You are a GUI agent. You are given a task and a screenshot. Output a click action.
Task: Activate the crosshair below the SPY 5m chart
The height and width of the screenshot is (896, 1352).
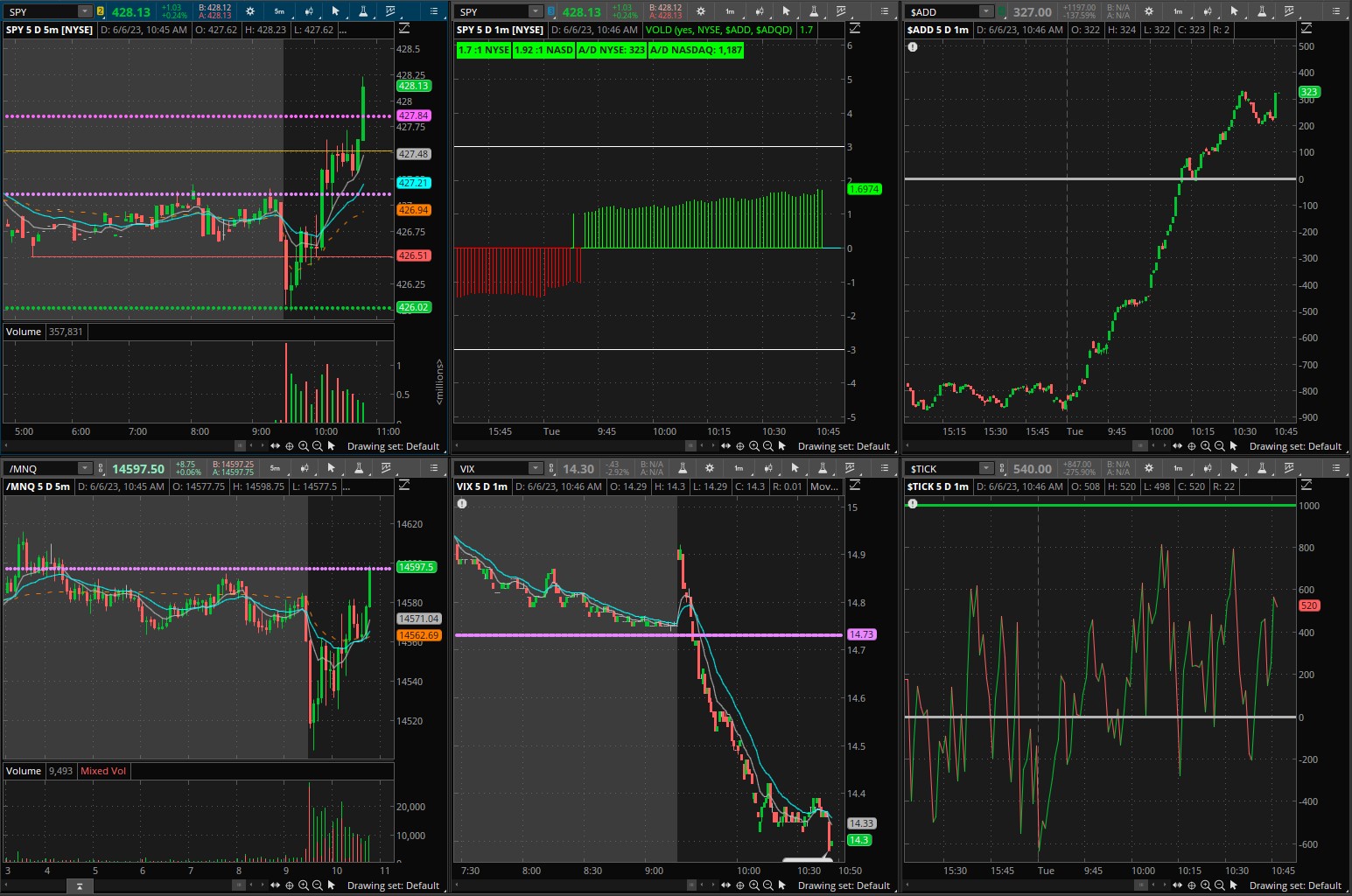pos(289,446)
